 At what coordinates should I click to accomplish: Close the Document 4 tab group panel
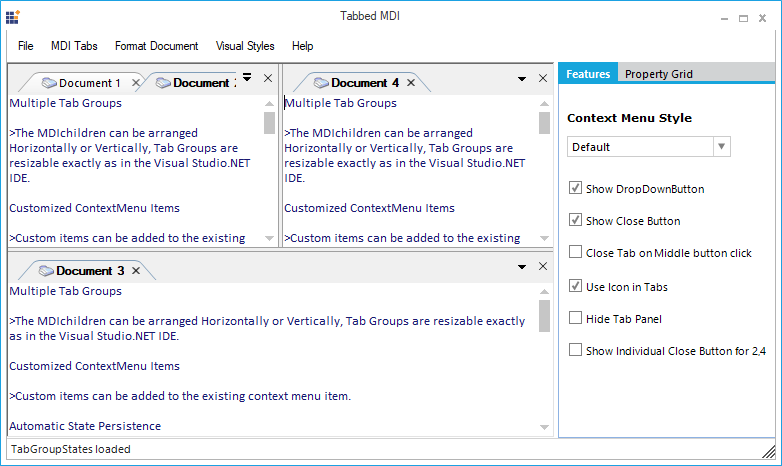point(543,78)
